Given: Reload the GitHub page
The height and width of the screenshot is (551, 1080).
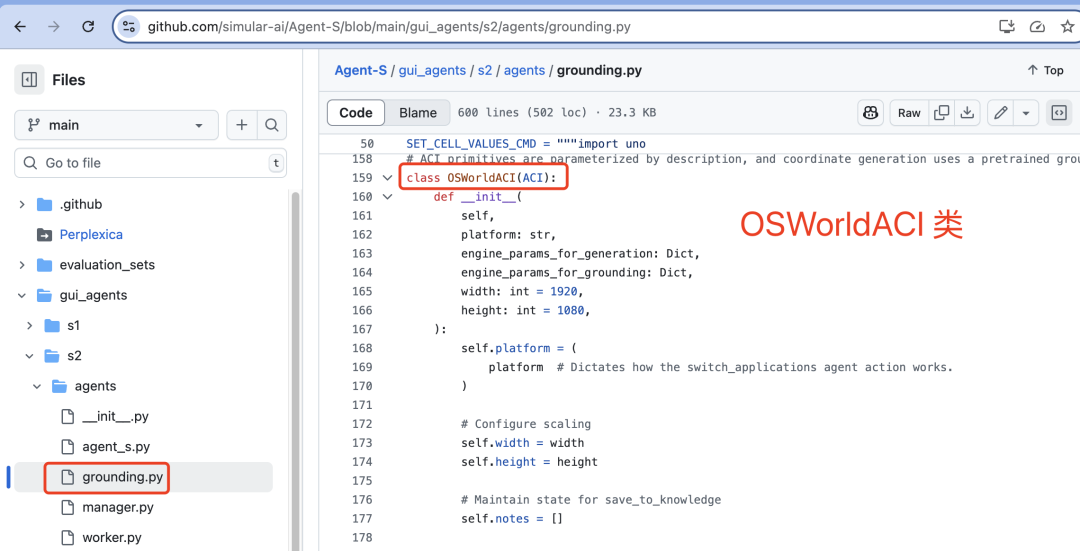Looking at the screenshot, I should (x=87, y=27).
